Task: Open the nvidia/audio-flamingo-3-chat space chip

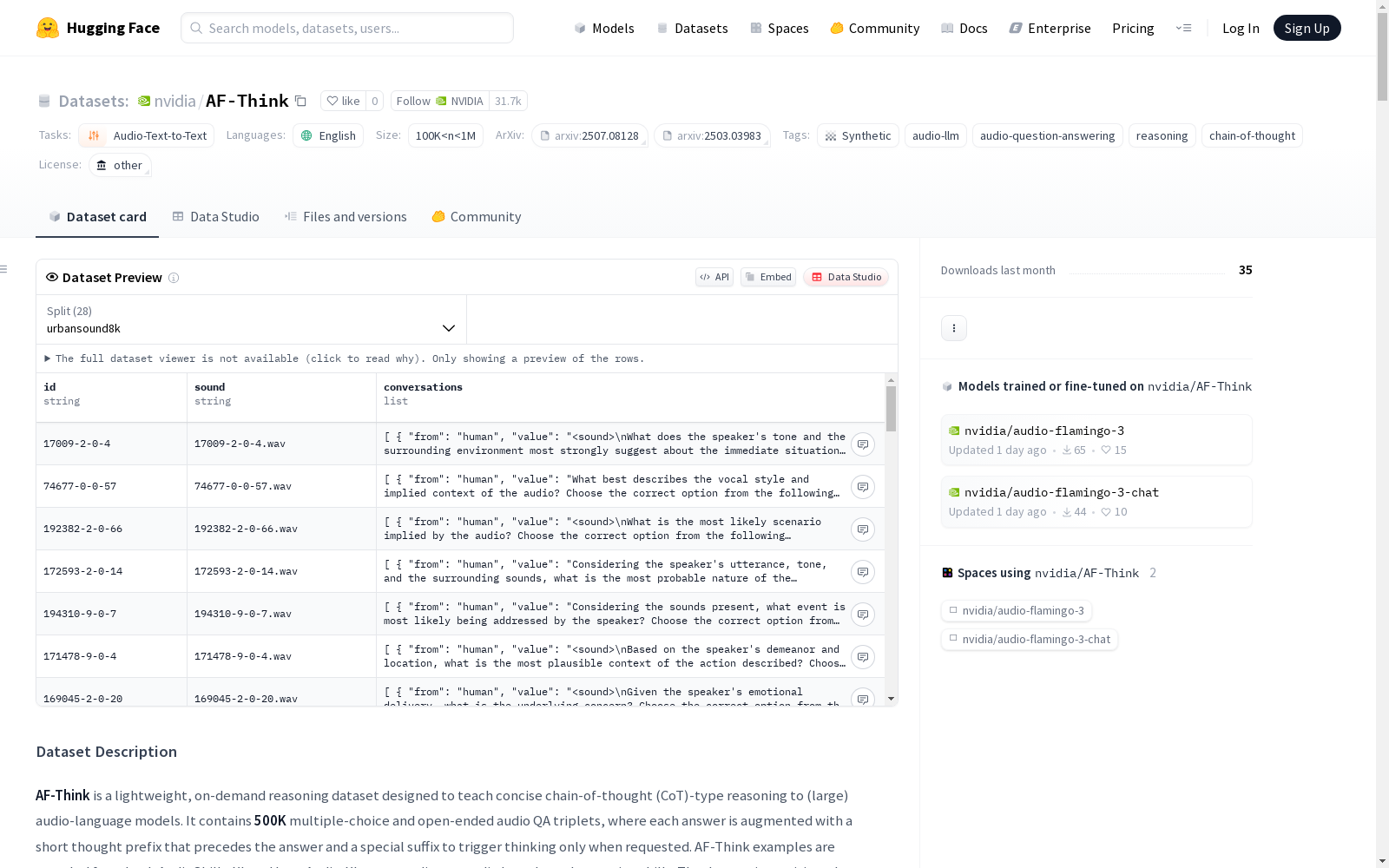Action: (1030, 640)
